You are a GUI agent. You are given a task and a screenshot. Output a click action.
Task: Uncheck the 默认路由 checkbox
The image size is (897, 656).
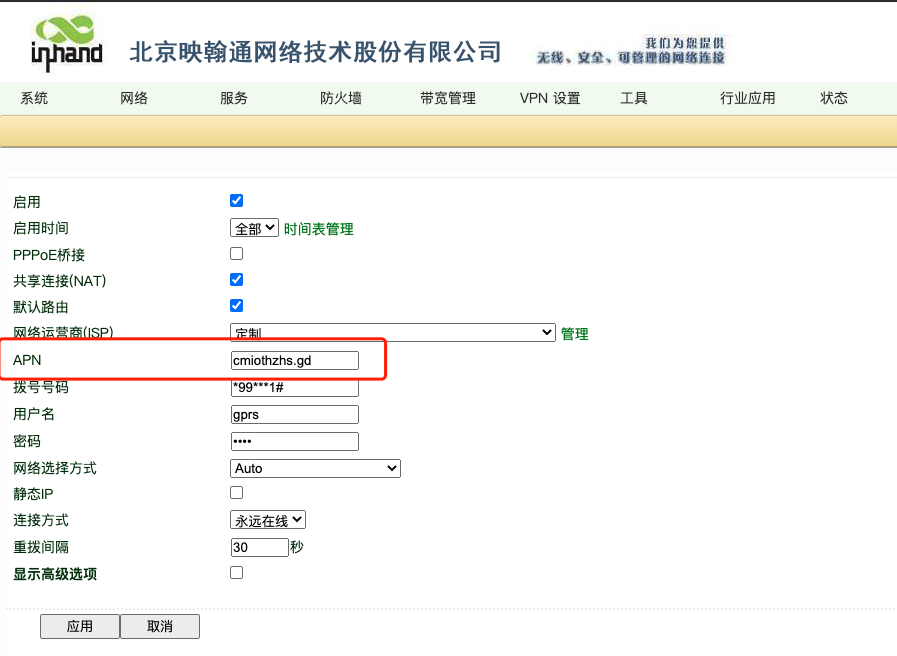(x=237, y=306)
